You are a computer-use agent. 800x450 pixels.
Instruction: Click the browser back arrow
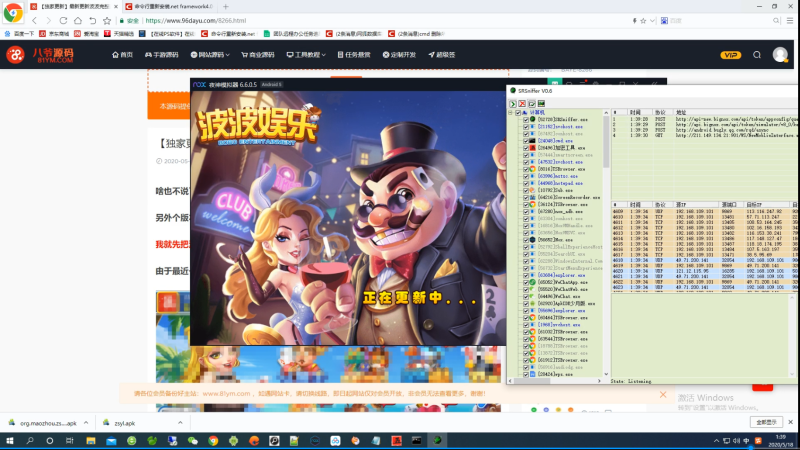coord(34,20)
